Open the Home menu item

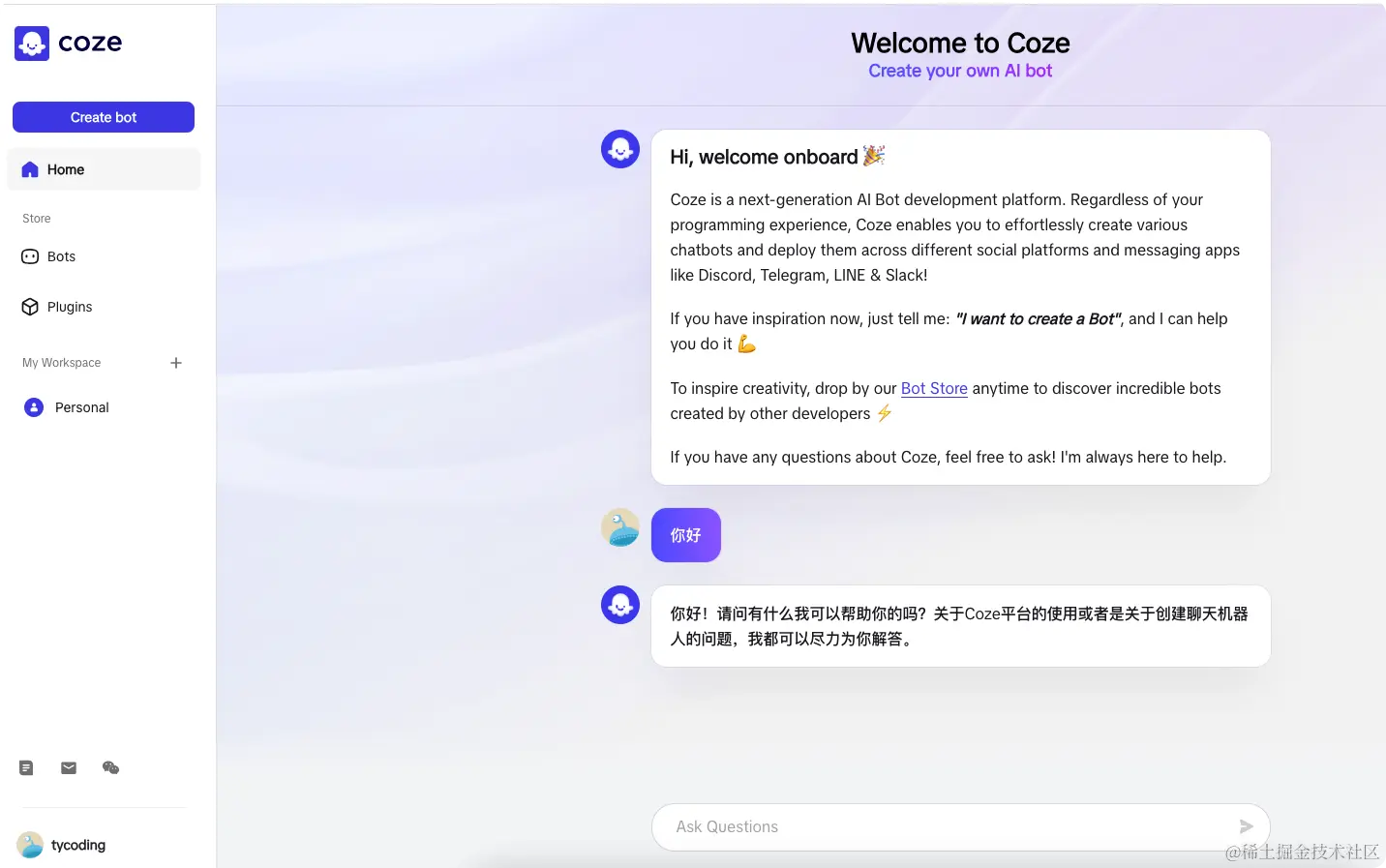click(104, 169)
